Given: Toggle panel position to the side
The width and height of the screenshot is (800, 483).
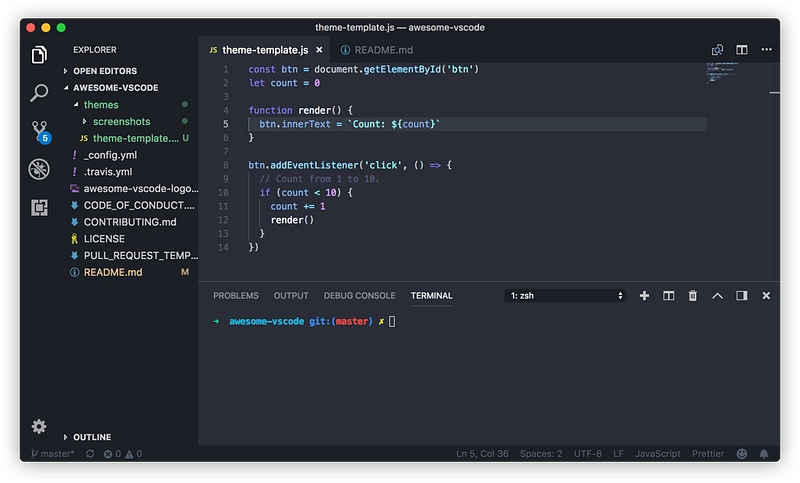Looking at the screenshot, I should click(742, 296).
